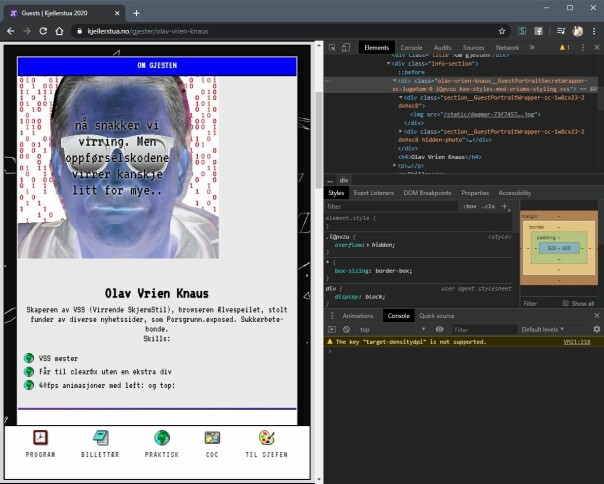604x484 pixels.
Task: Open the Sources tab
Action: [x=473, y=48]
